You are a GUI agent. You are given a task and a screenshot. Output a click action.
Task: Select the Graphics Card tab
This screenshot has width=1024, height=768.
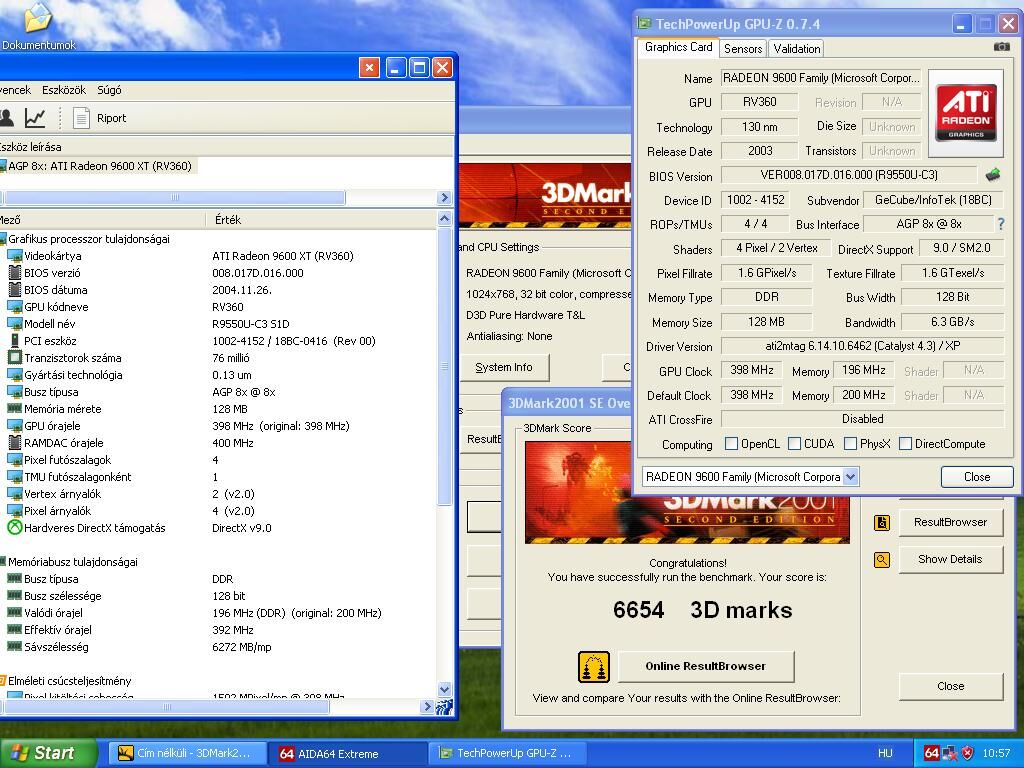(x=679, y=47)
